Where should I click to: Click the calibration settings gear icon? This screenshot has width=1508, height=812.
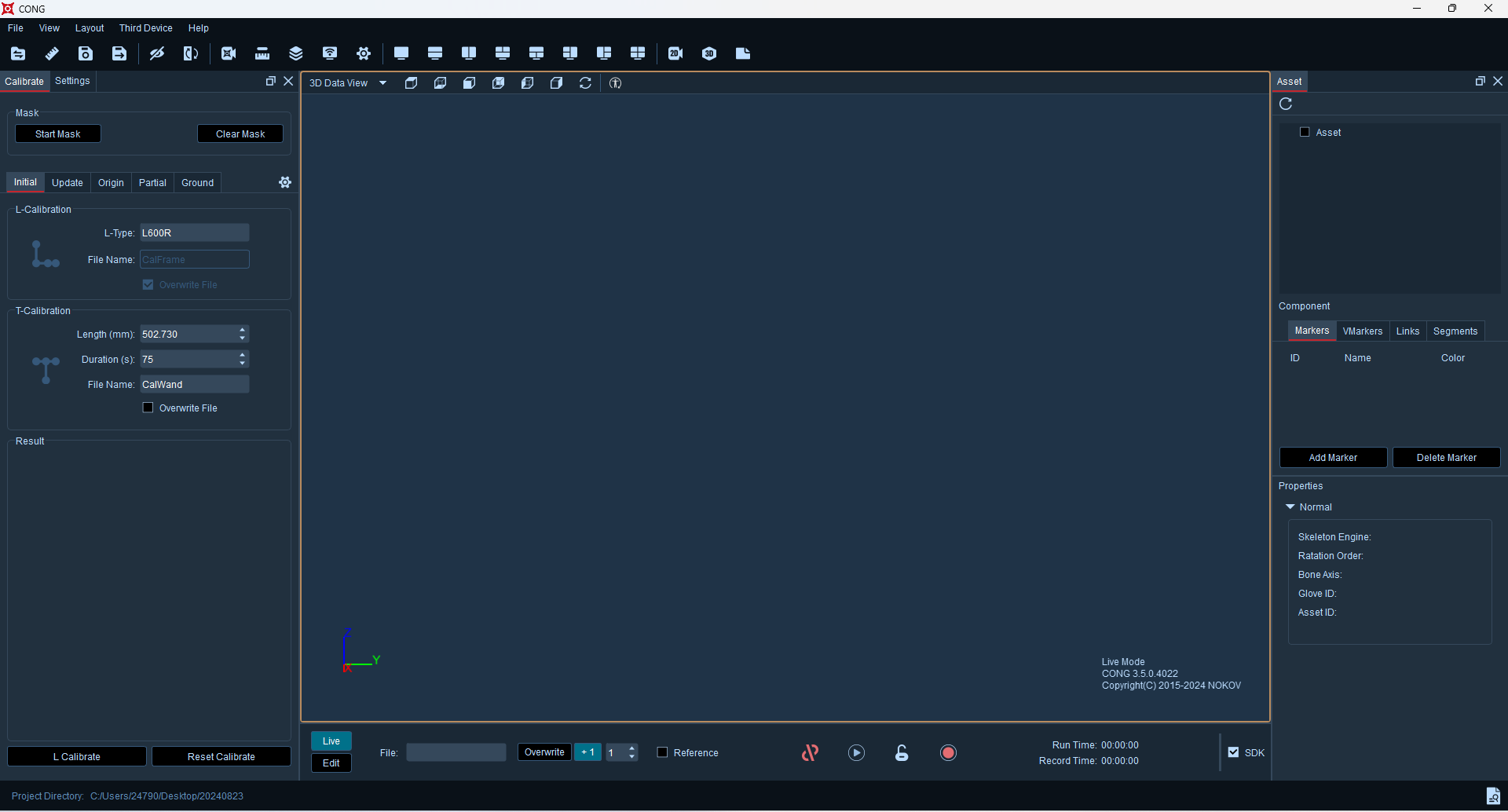[x=285, y=182]
